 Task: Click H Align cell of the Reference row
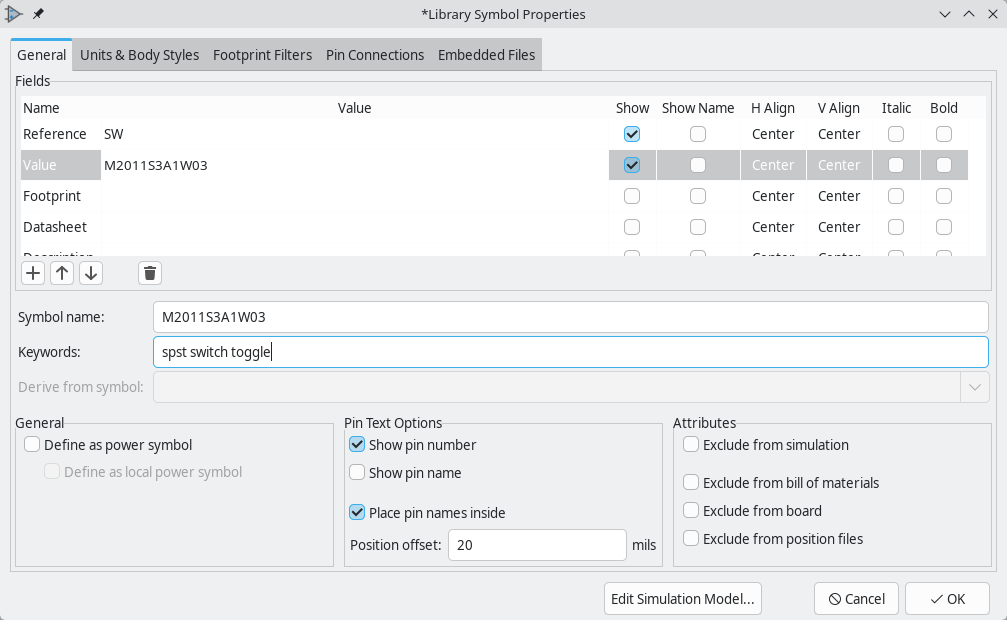point(773,134)
